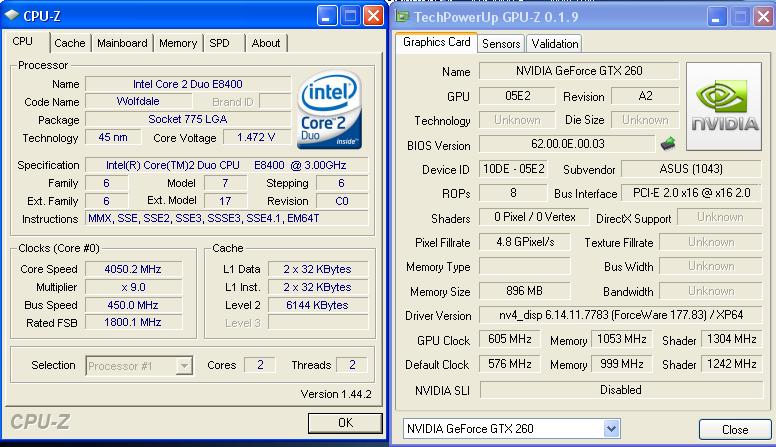Click the Wolfdale code name value
The image size is (776, 447).
click(x=138, y=101)
